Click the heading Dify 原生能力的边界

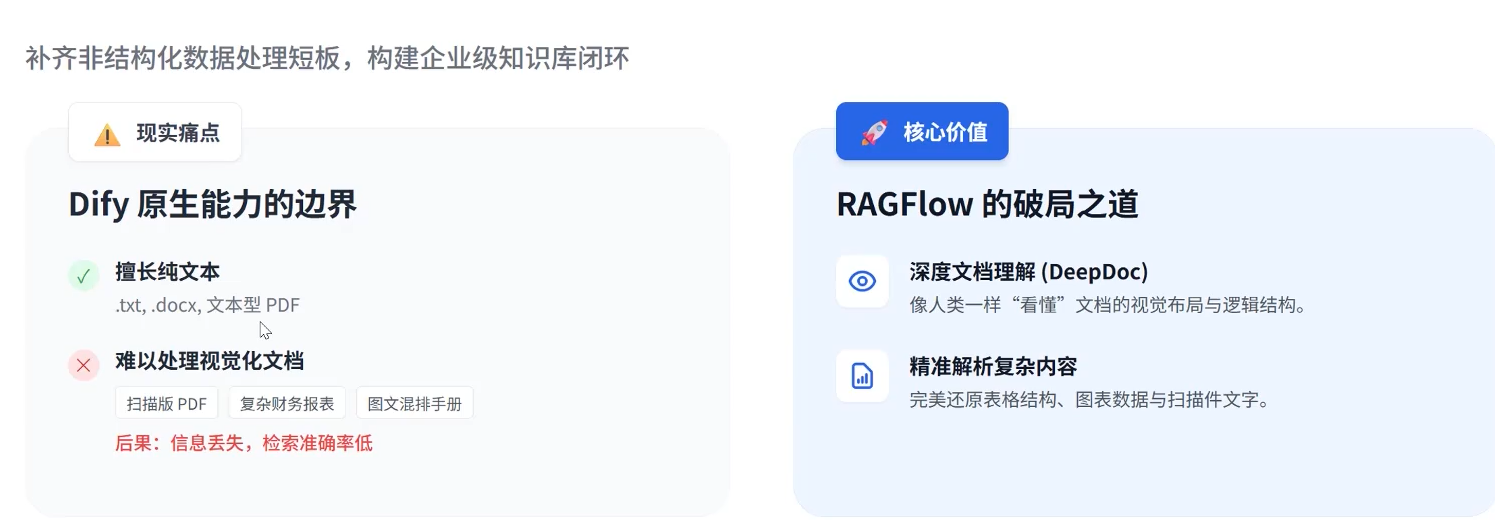click(213, 205)
